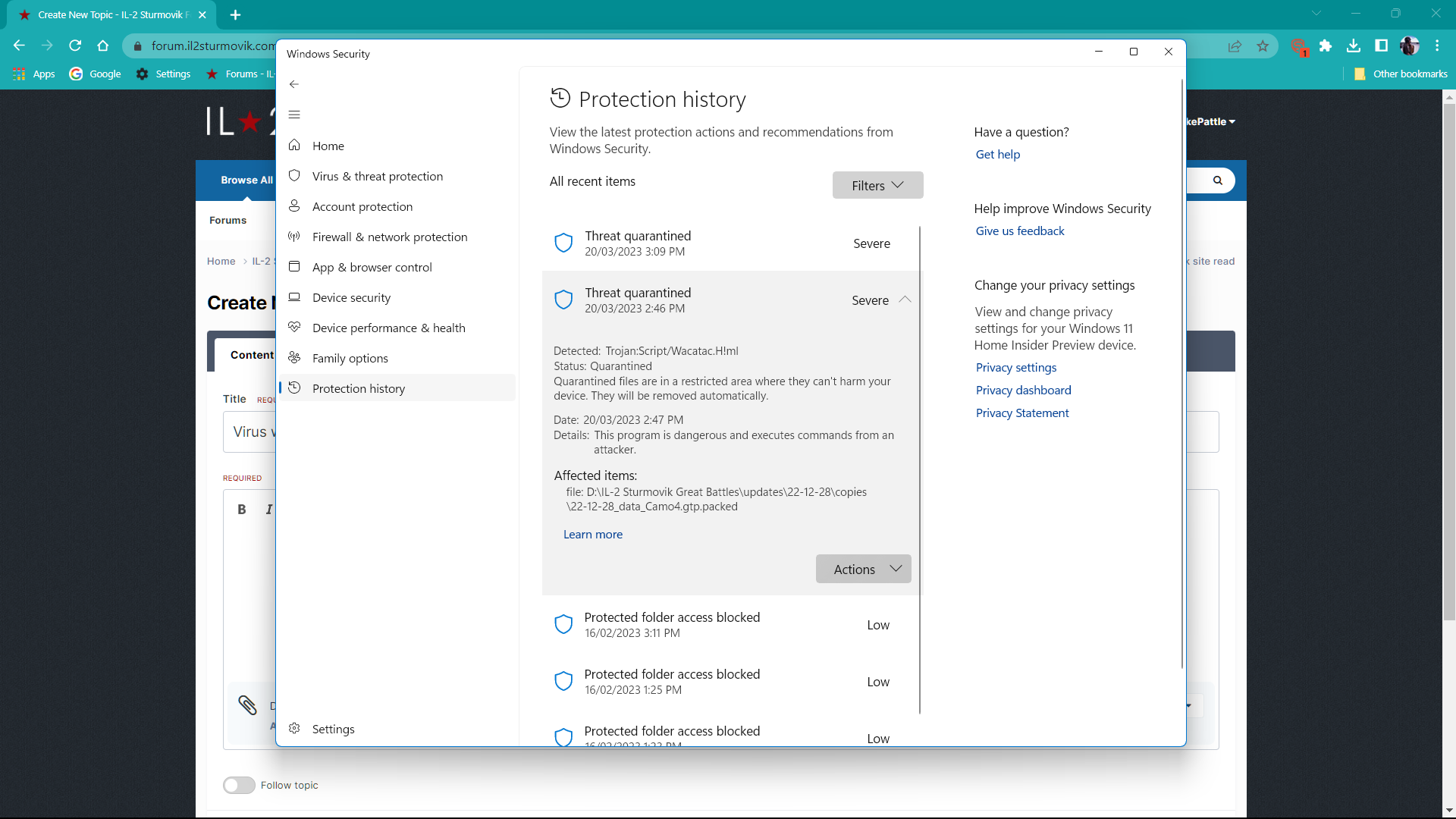This screenshot has width=1456, height=819.
Task: Open user account dropdown on forum
Action: pyautogui.click(x=1211, y=121)
